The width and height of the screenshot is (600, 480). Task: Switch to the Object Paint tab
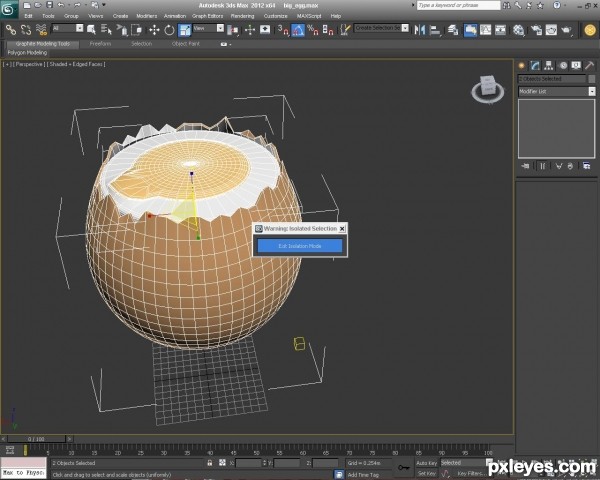186,44
